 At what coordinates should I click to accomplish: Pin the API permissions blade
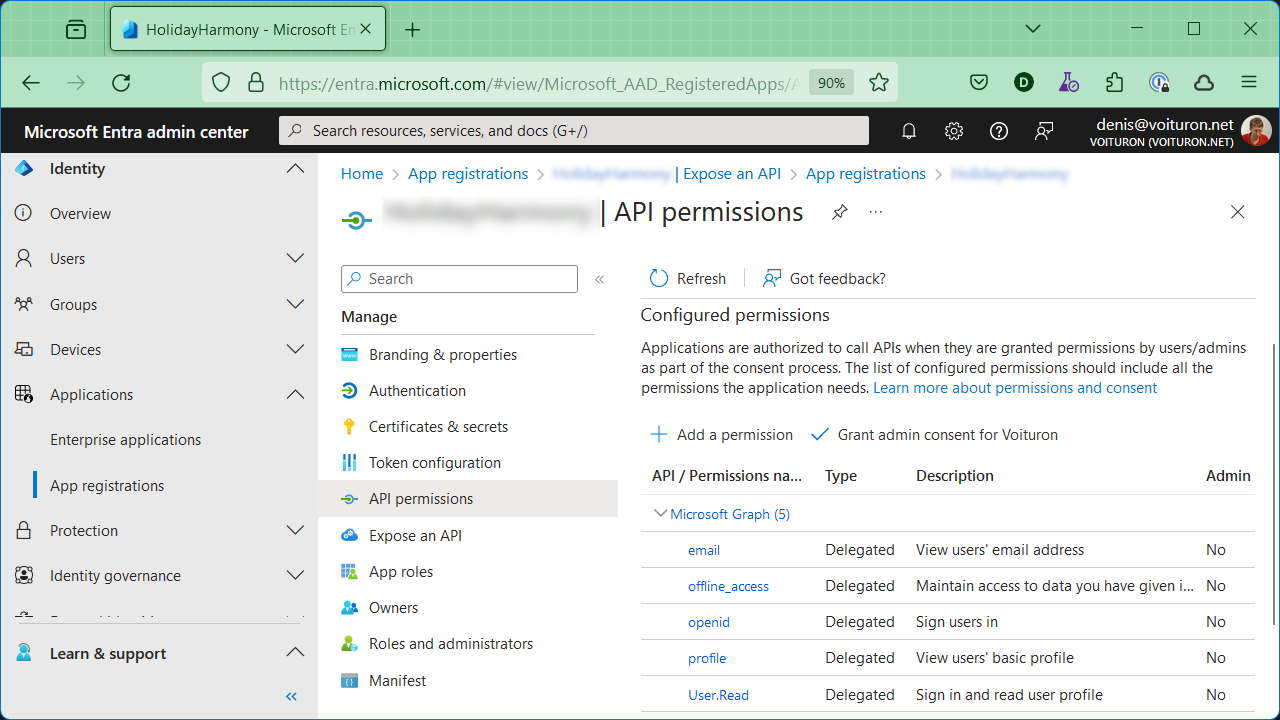click(840, 212)
